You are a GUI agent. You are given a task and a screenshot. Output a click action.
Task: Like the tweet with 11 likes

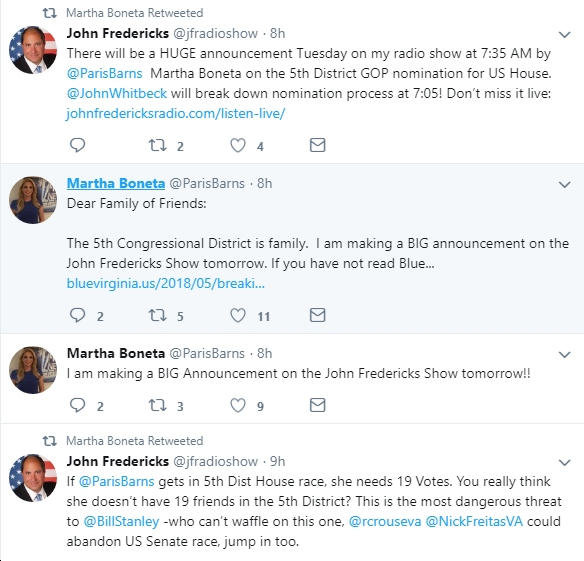pyautogui.click(x=238, y=315)
